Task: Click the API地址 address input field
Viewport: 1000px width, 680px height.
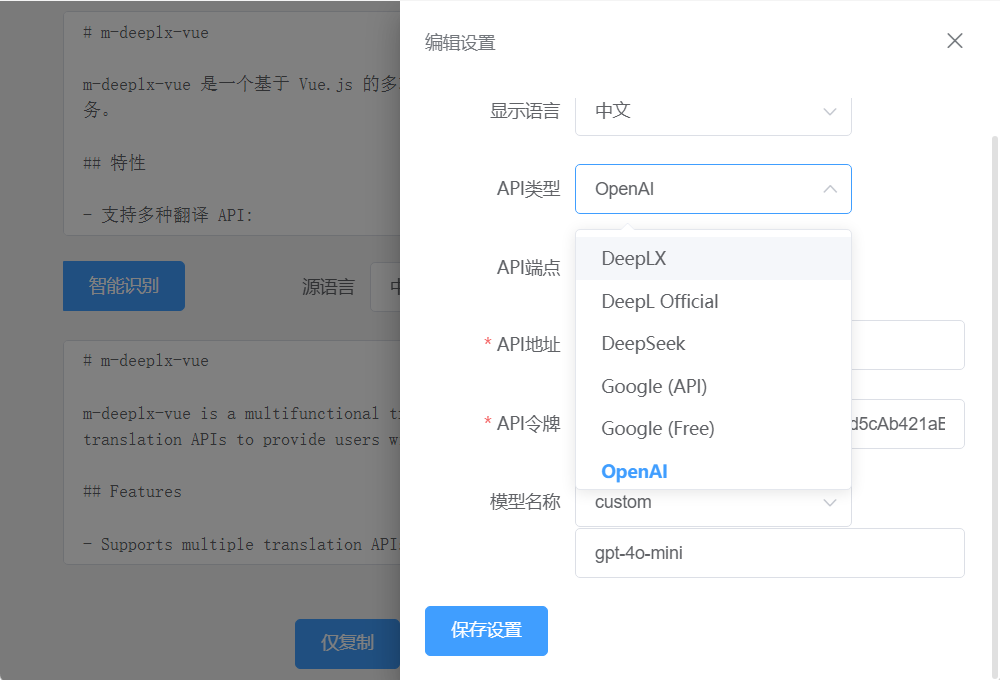Action: coord(907,345)
